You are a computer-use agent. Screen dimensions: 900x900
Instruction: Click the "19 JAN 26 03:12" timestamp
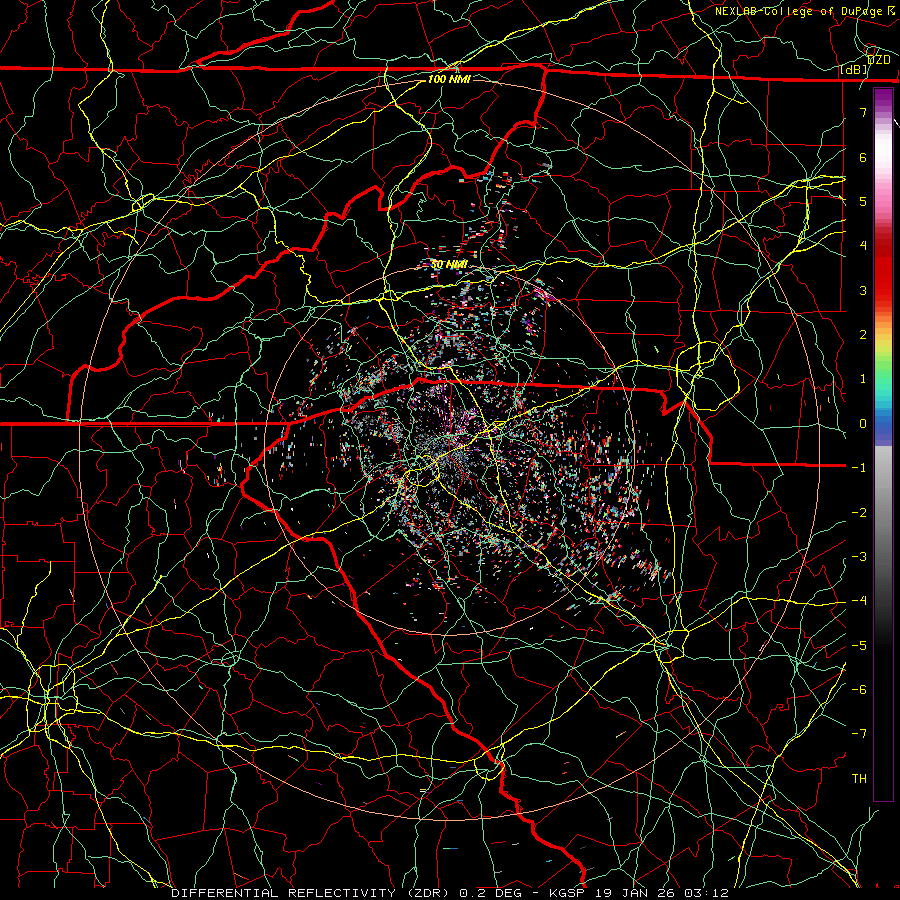coord(661,893)
